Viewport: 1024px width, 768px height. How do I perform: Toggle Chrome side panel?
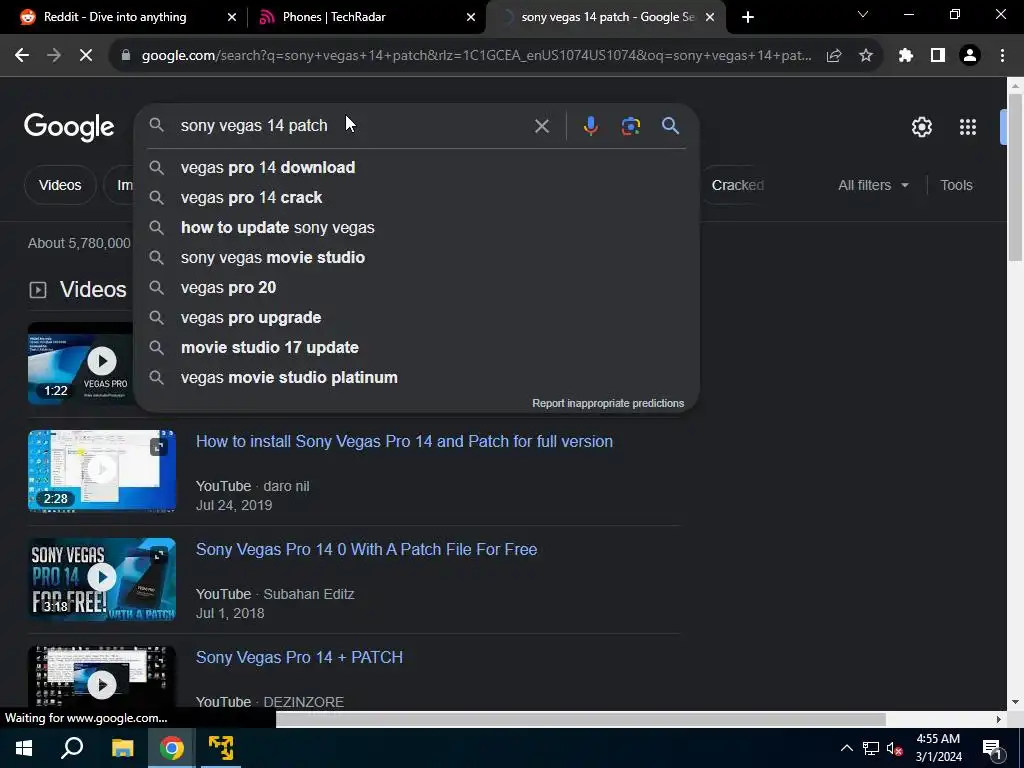938,56
